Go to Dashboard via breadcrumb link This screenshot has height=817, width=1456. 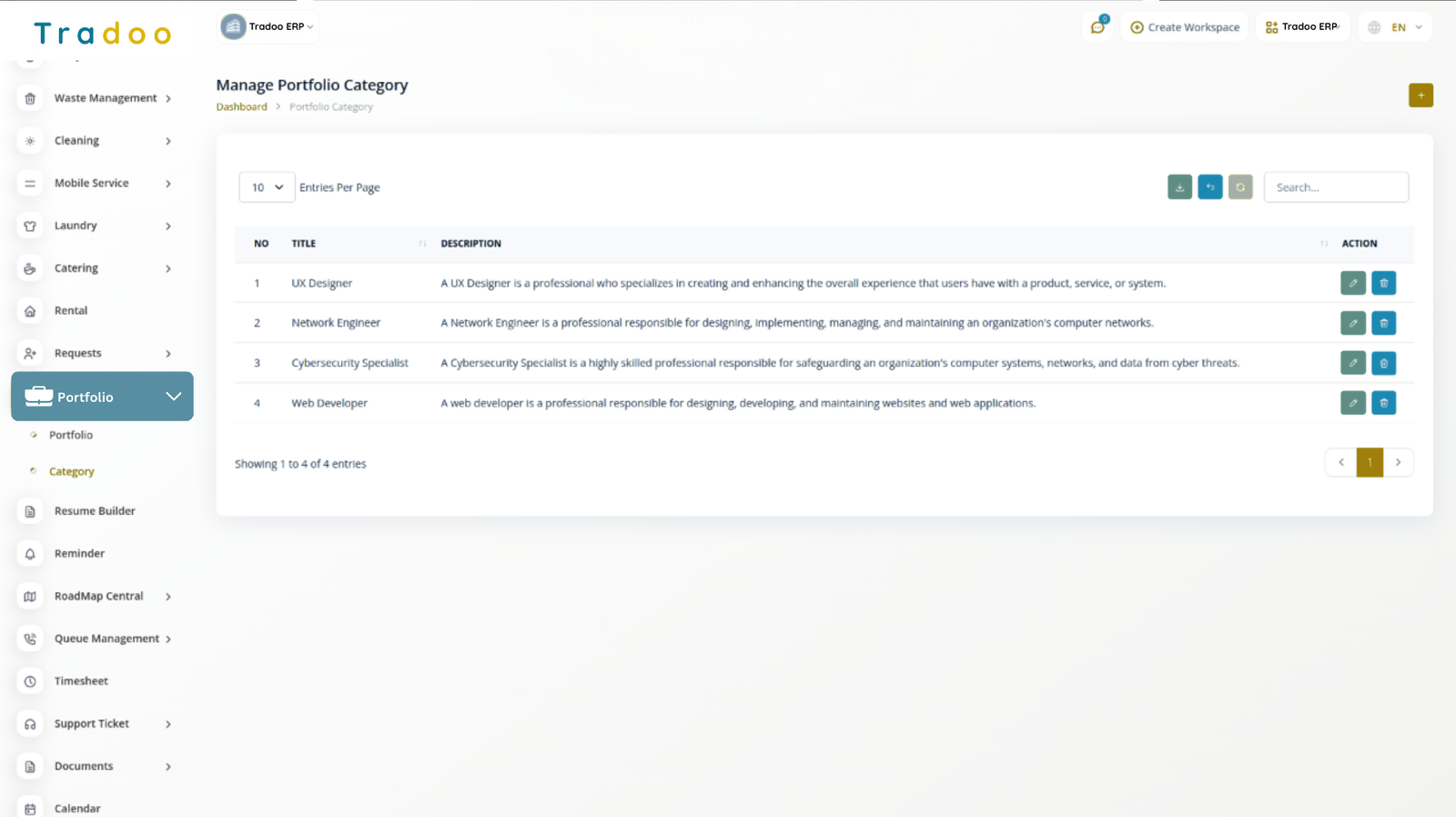coord(241,107)
